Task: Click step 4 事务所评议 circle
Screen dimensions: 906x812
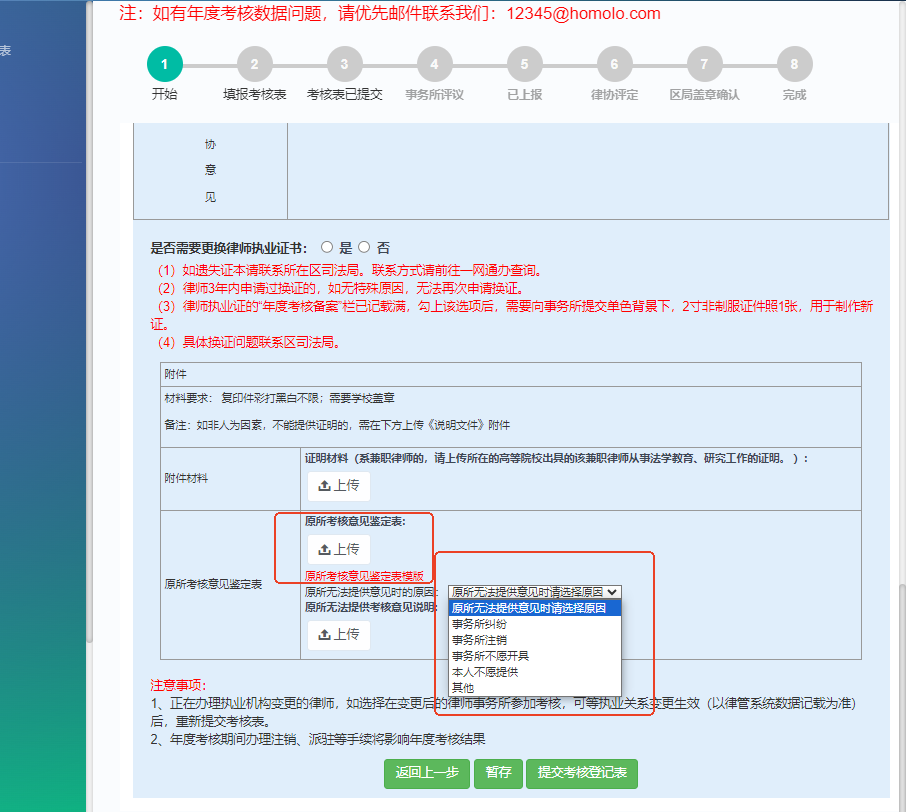Action: [x=434, y=65]
